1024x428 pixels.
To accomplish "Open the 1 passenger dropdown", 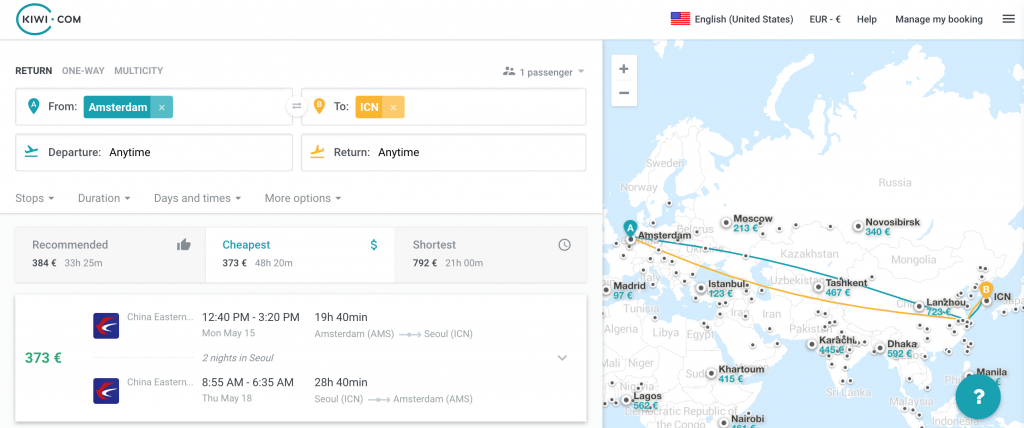I will tap(543, 72).
